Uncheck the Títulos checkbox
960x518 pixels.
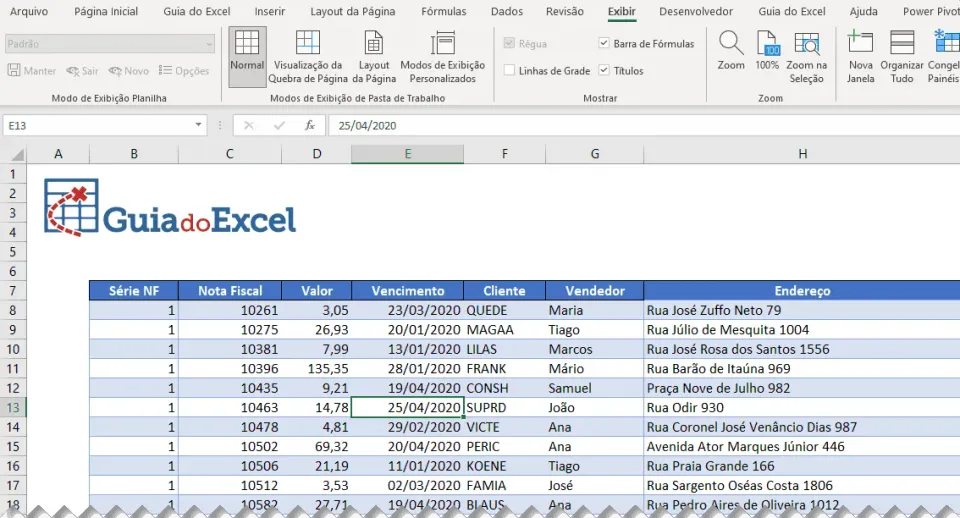click(604, 70)
